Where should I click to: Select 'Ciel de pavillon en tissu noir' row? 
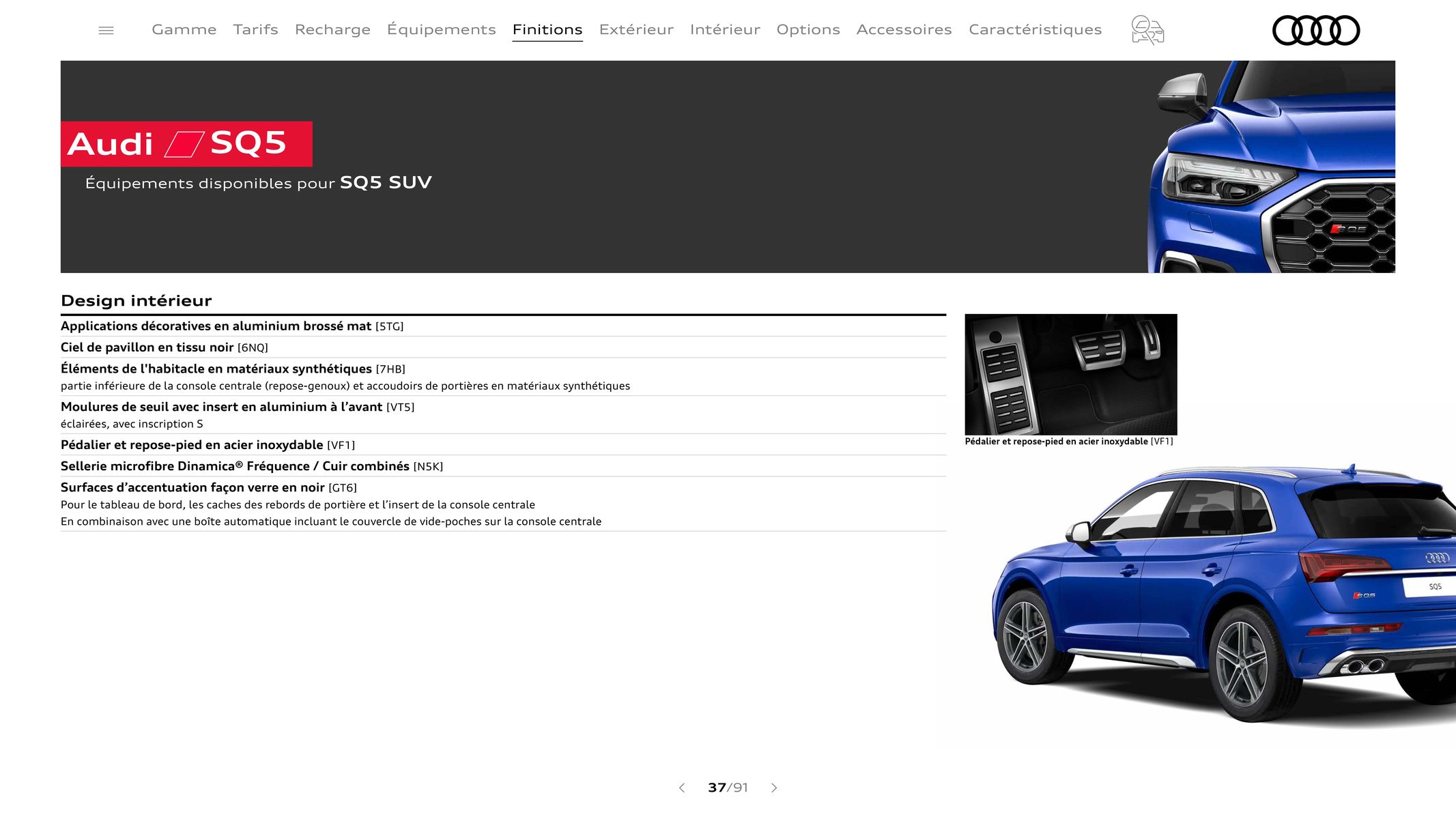503,347
